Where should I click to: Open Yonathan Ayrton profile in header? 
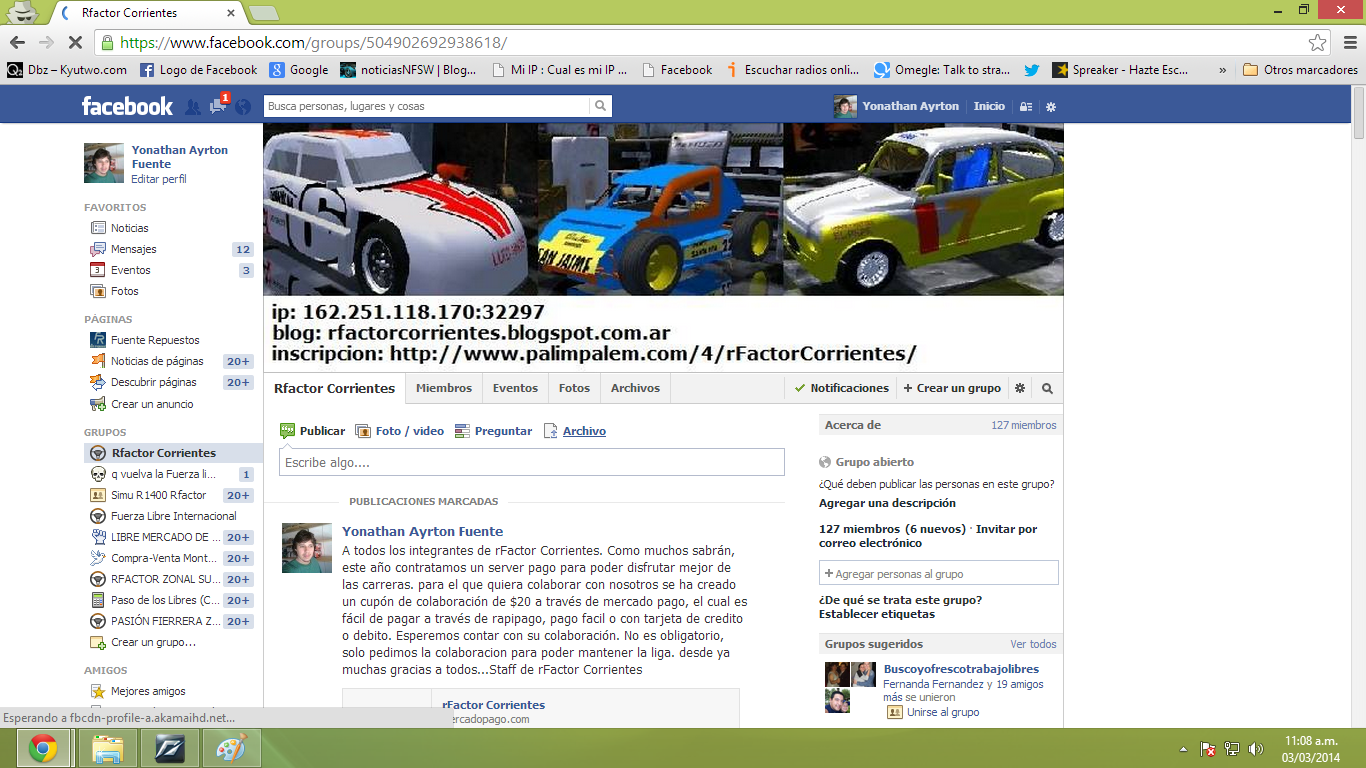pos(897,106)
